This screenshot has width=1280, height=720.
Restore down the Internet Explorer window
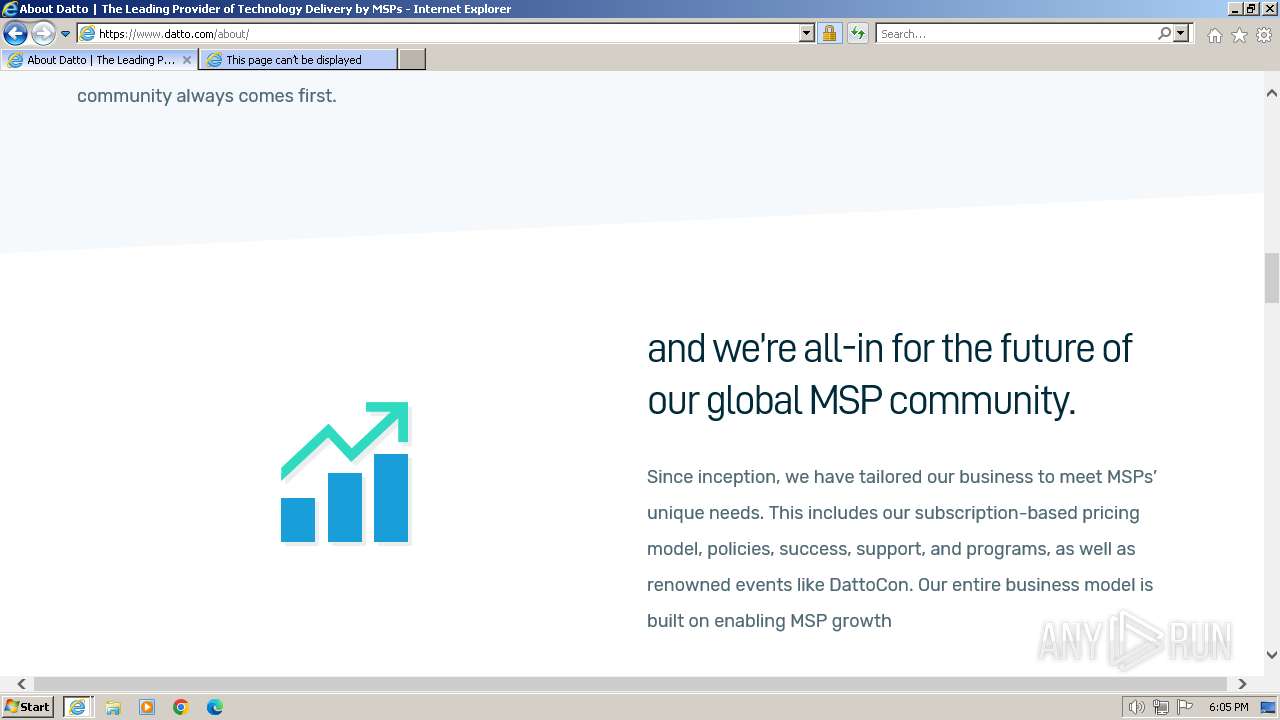point(1252,9)
